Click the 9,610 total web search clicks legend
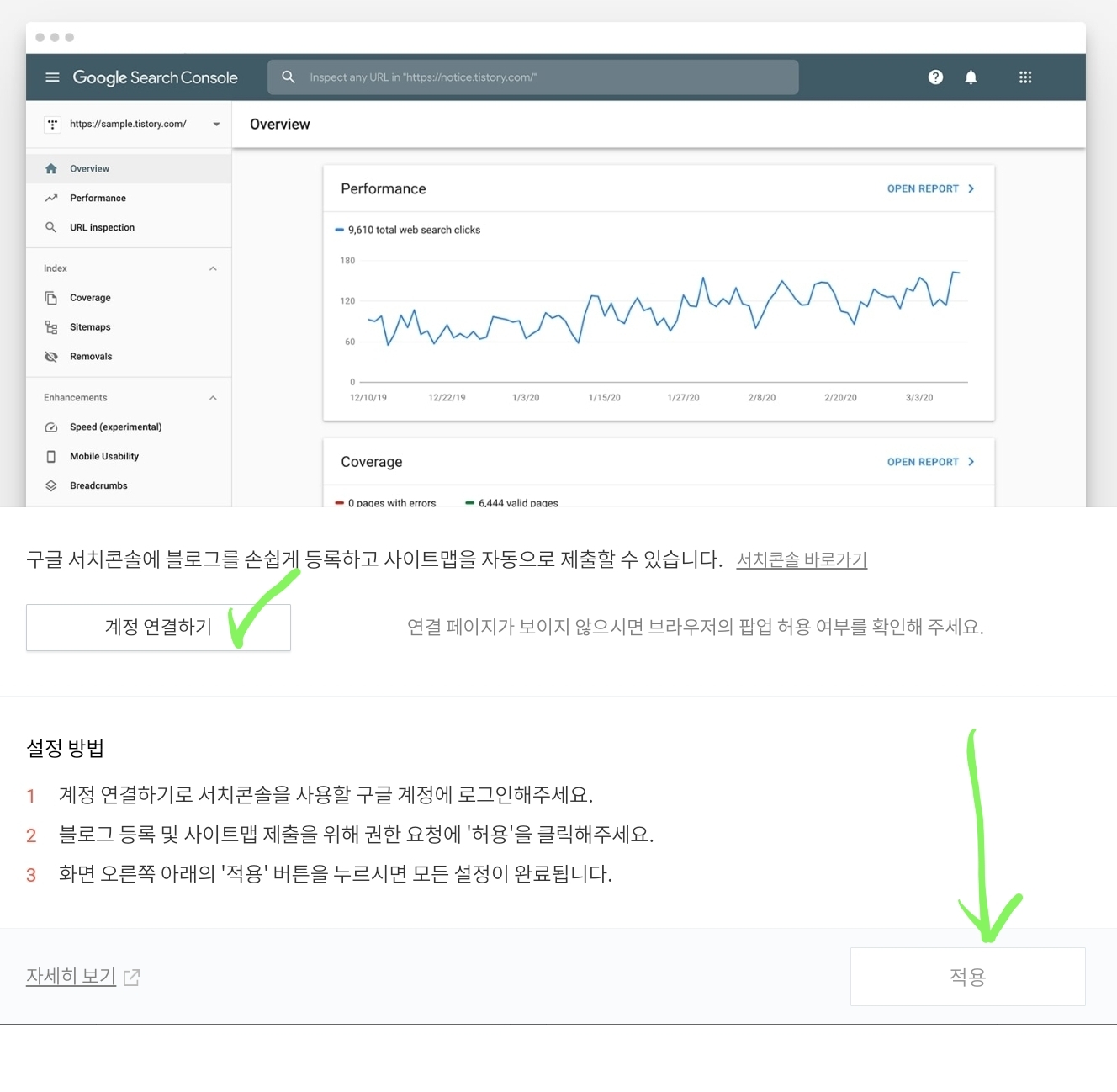The width and height of the screenshot is (1117, 1092). [x=408, y=230]
